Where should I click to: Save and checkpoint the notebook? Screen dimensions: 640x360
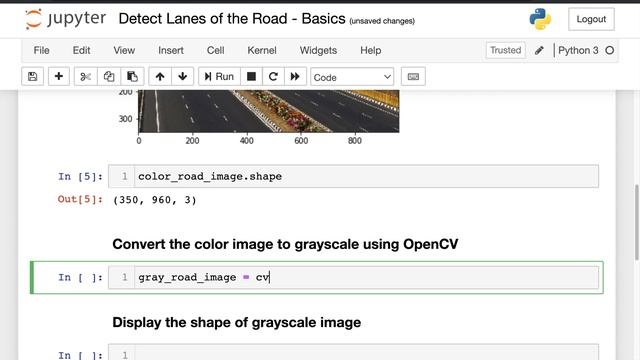(33, 76)
